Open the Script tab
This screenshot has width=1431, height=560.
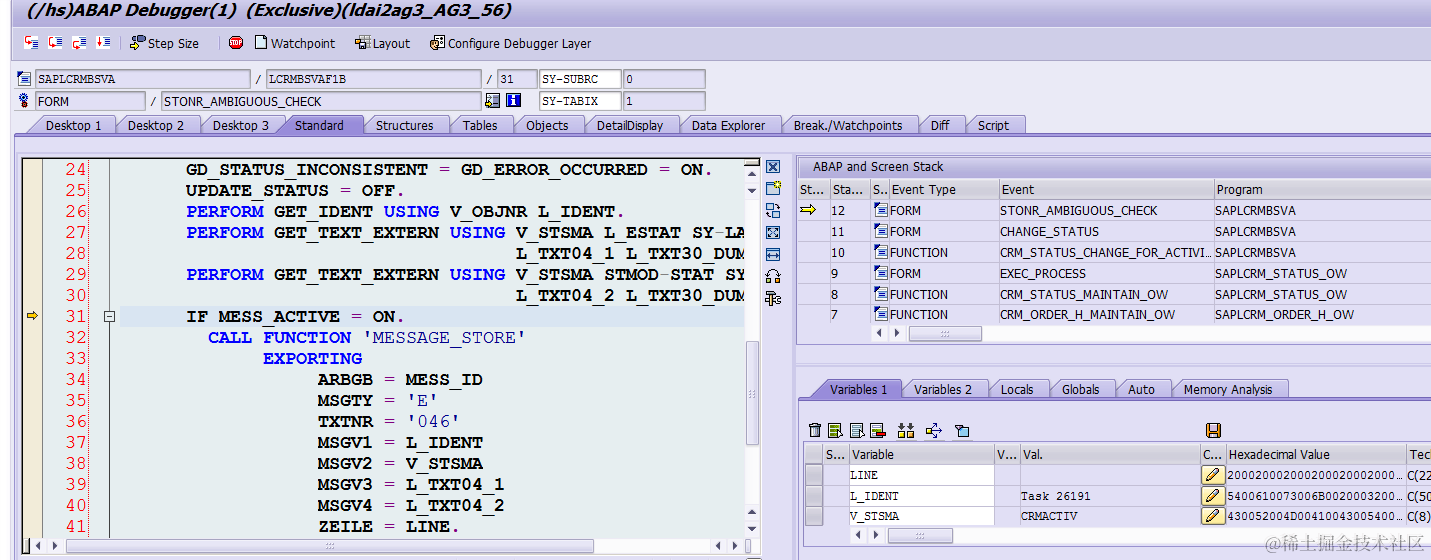tap(993, 125)
